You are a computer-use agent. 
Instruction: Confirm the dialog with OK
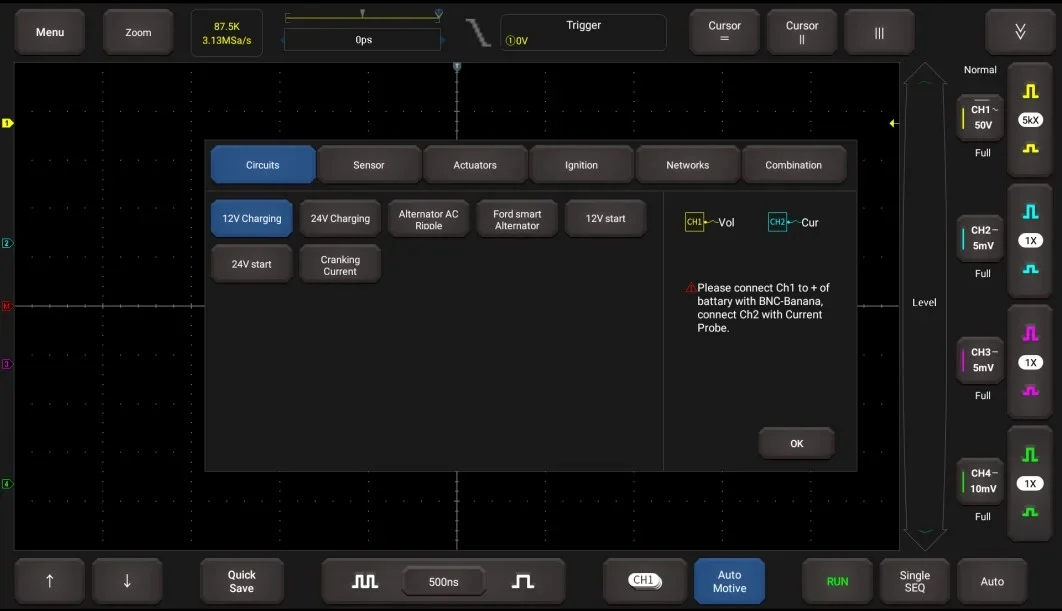[796, 444]
